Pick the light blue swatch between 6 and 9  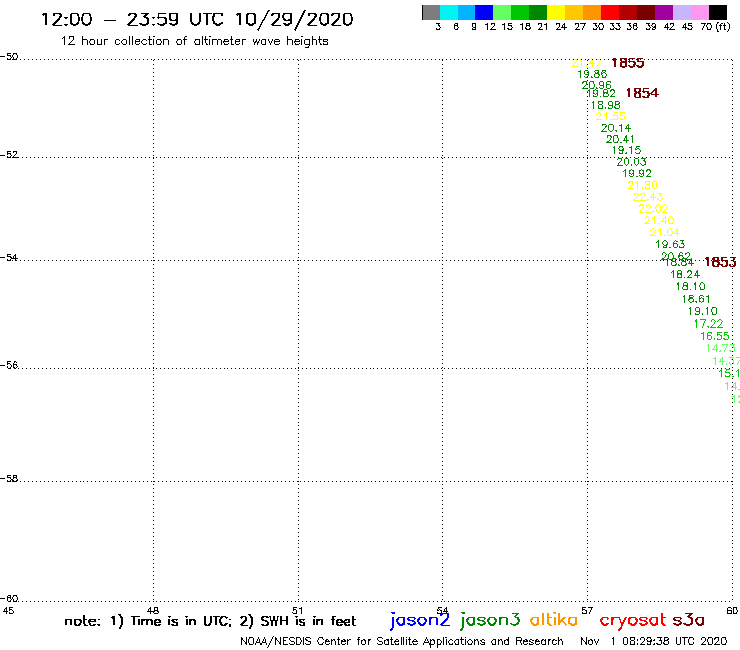coord(467,12)
